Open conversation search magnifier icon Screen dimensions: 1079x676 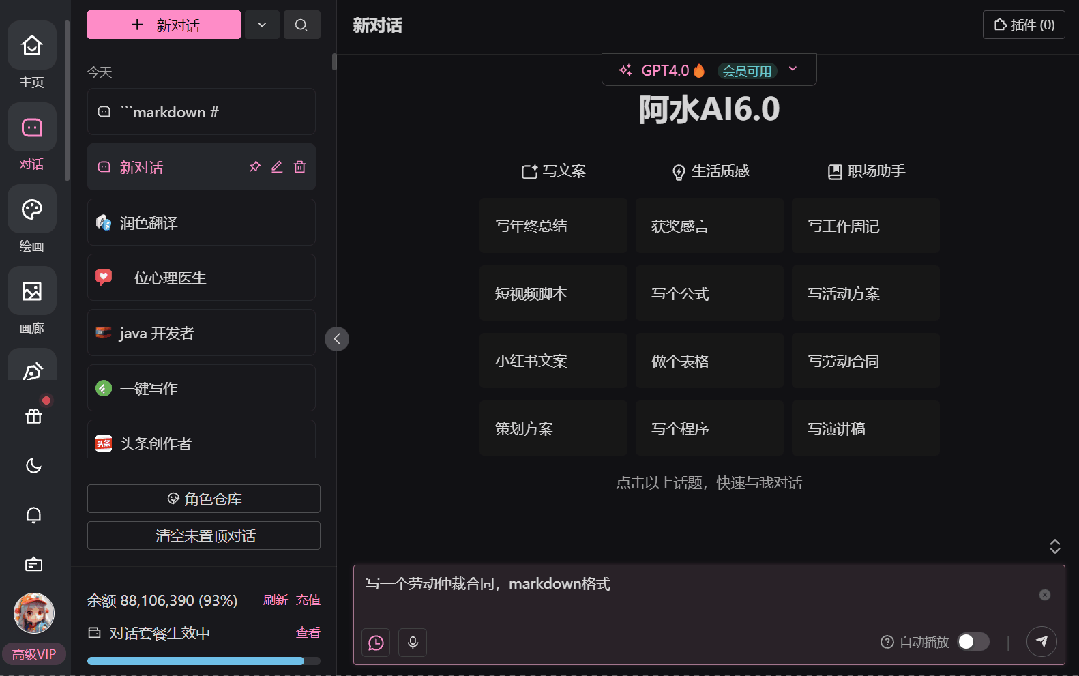pos(301,25)
